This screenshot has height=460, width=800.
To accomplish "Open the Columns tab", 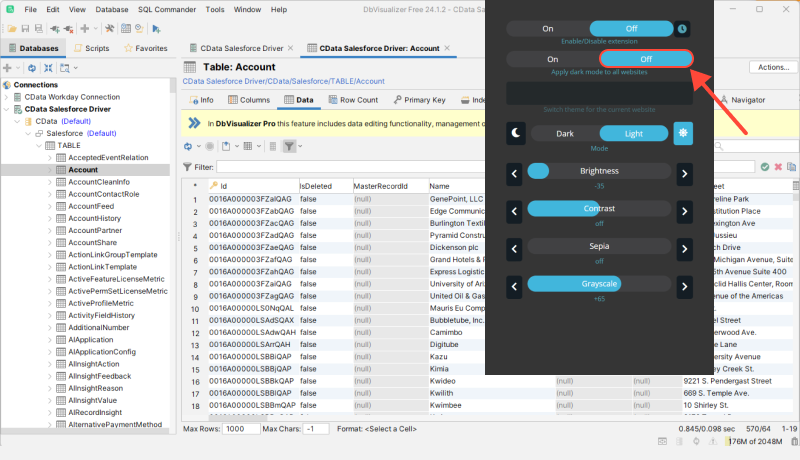I will pos(249,100).
